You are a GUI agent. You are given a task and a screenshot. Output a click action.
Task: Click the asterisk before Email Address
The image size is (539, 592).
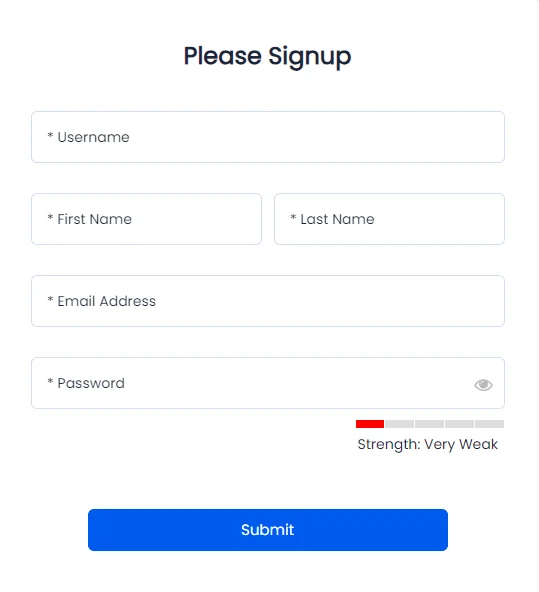coord(50,299)
